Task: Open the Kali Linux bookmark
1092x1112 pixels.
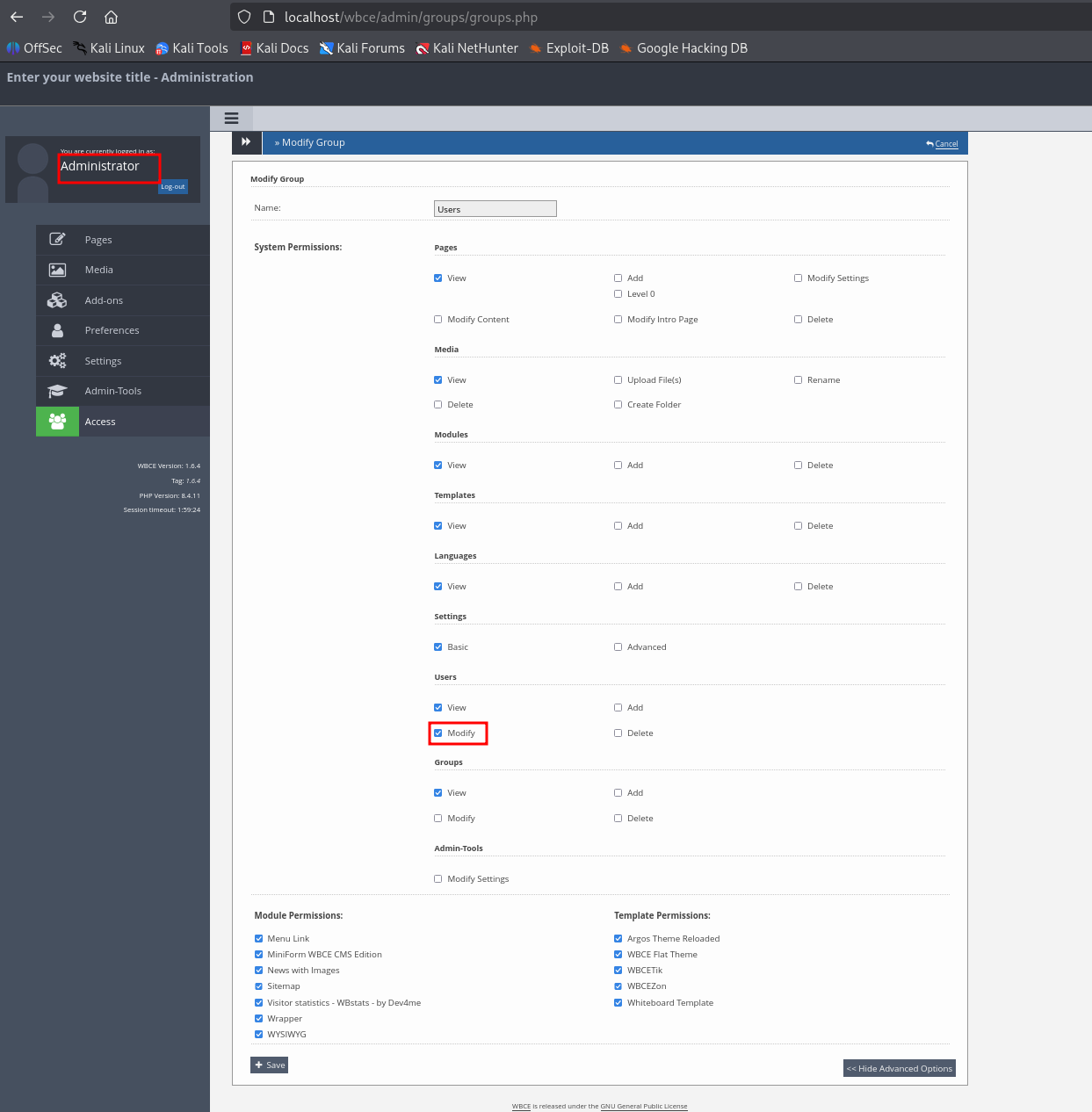Action: (x=109, y=48)
